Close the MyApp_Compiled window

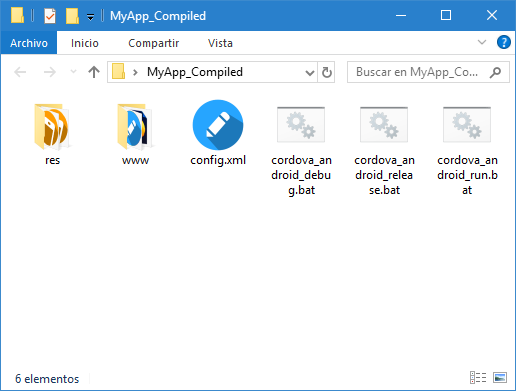click(492, 15)
